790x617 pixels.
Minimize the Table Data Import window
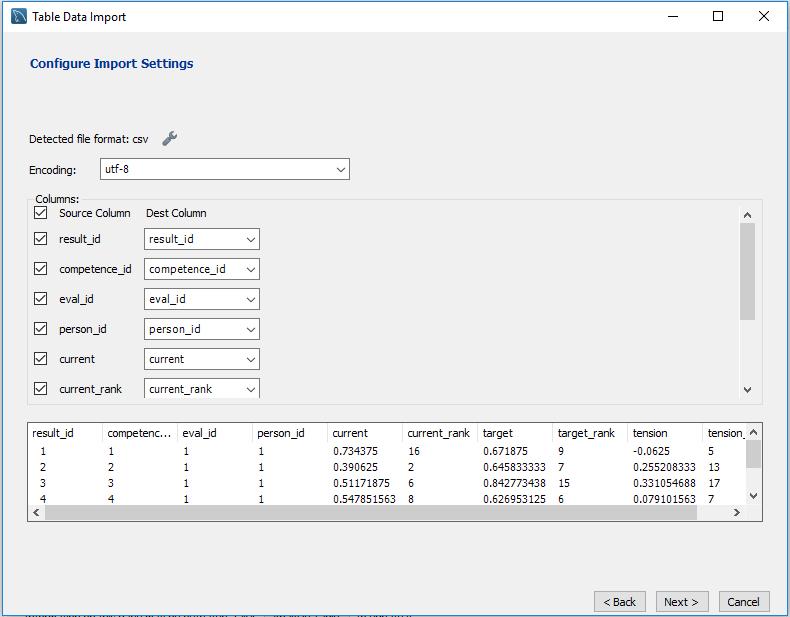click(673, 16)
